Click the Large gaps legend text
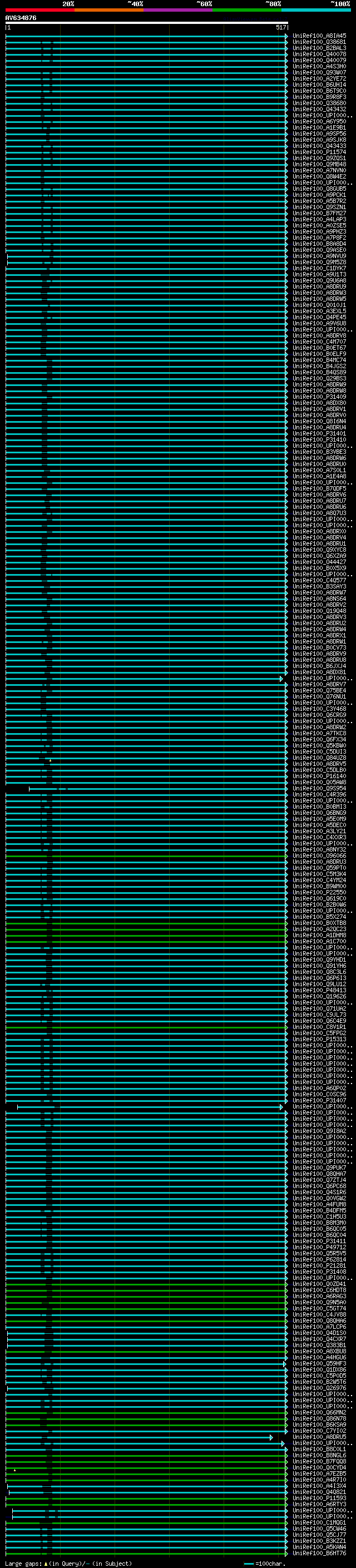Image resolution: width=356 pixels, height=1568 pixels. (68, 1564)
